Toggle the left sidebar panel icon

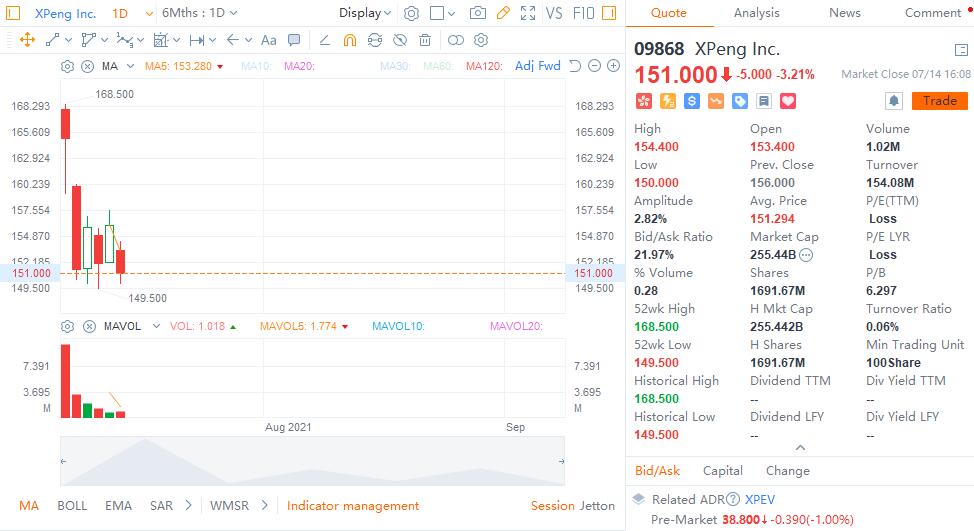(13, 13)
